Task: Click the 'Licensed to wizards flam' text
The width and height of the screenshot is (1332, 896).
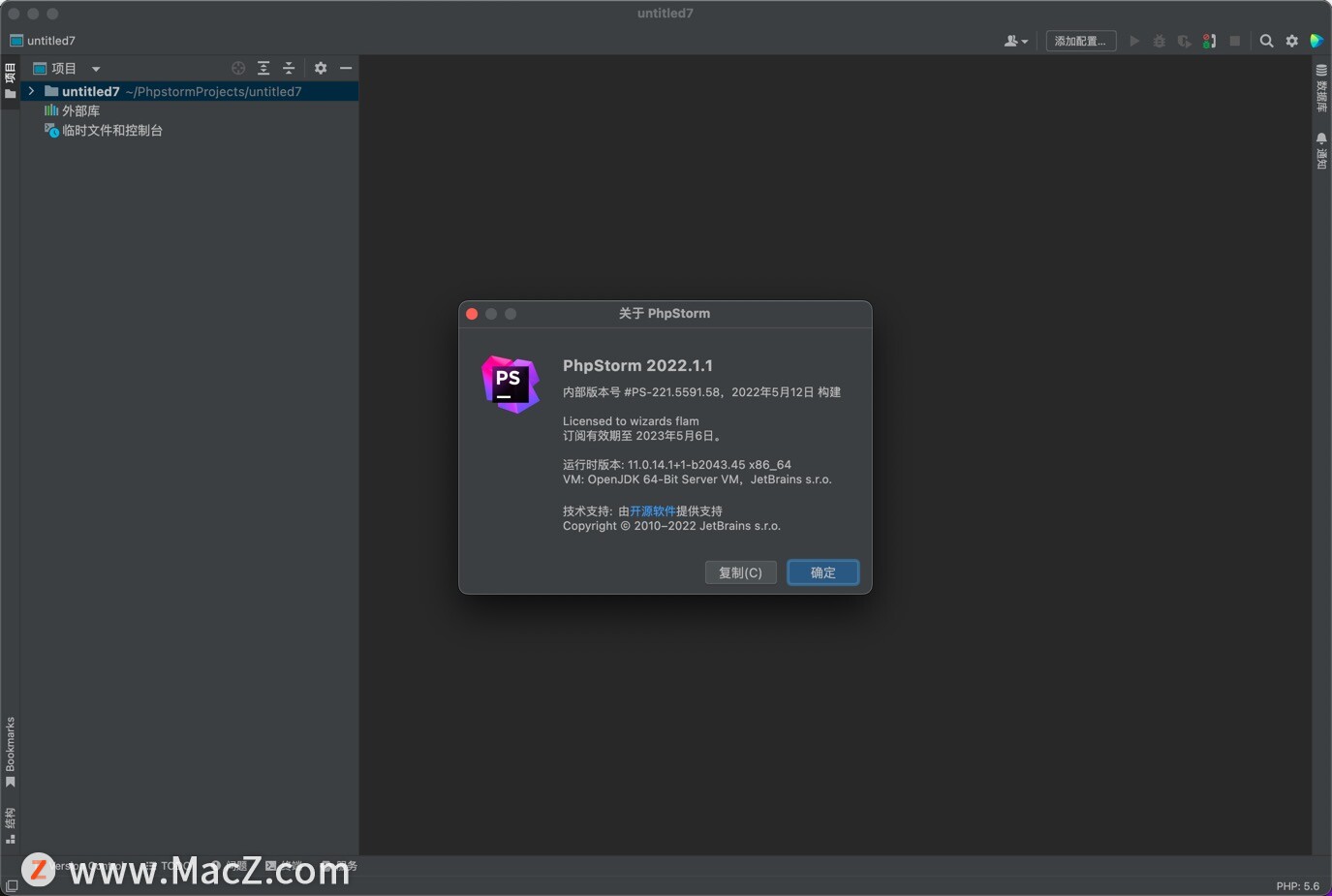Action: coord(631,421)
